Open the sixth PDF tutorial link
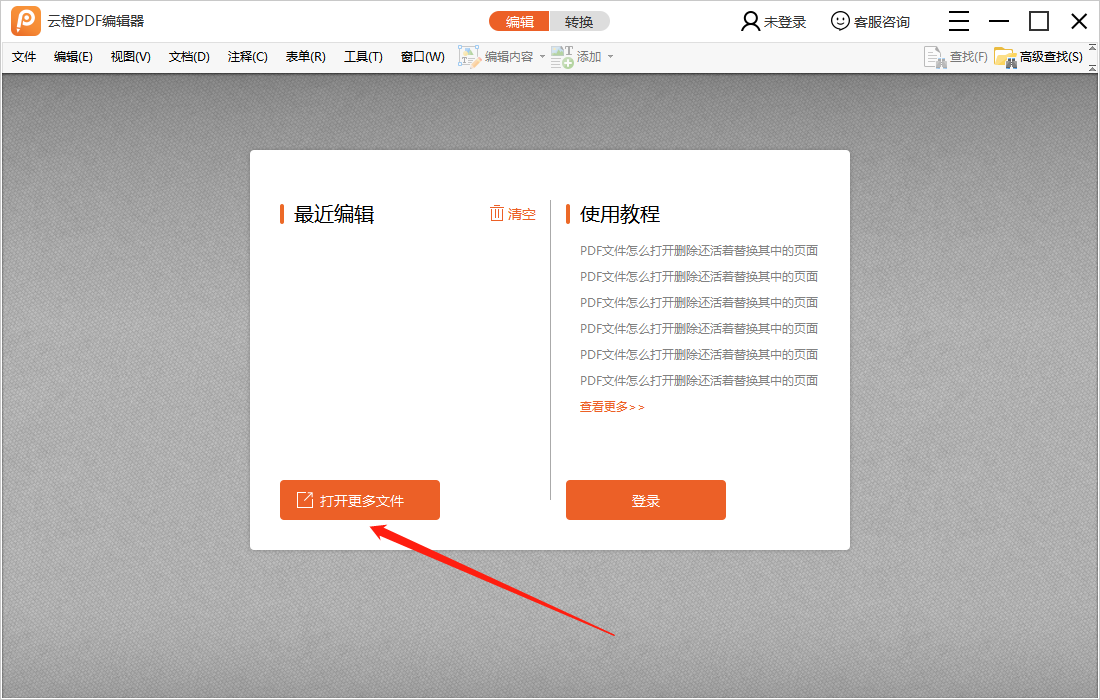This screenshot has width=1100, height=700. (699, 380)
